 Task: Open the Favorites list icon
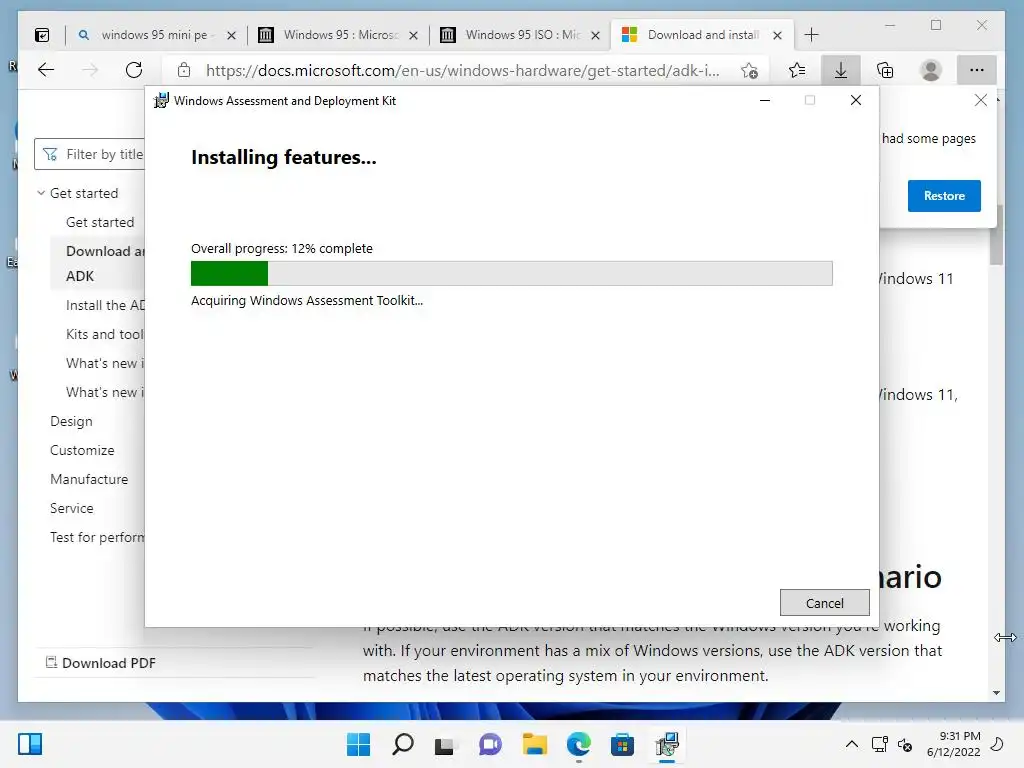[797, 70]
